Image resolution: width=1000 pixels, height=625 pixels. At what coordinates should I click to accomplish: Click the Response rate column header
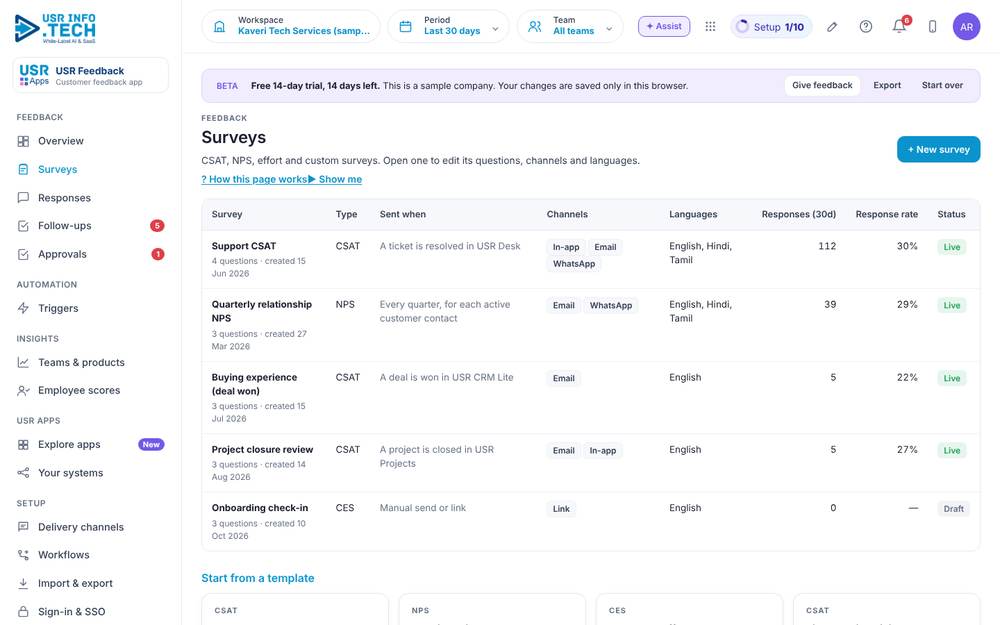[886, 214]
